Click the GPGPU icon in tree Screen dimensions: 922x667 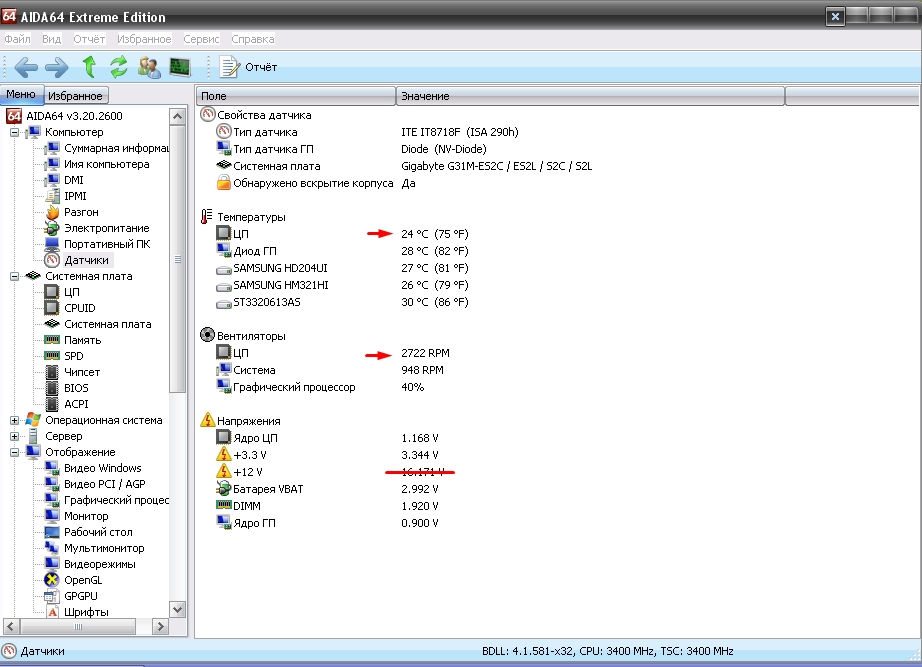[52, 596]
